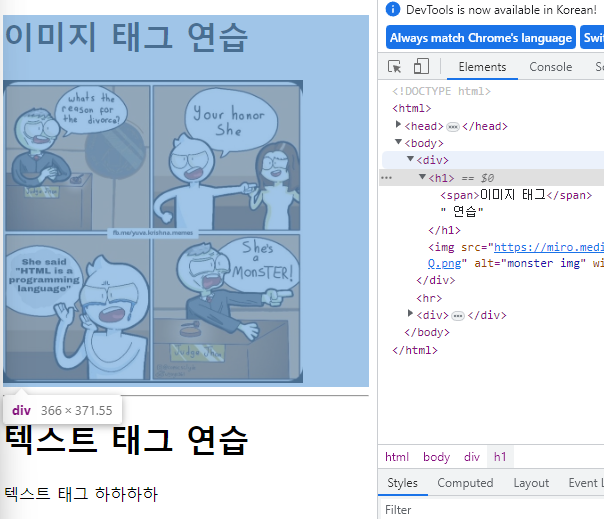The height and width of the screenshot is (519, 604).
Task: Activate the inspect element picker icon
Action: (x=394, y=67)
